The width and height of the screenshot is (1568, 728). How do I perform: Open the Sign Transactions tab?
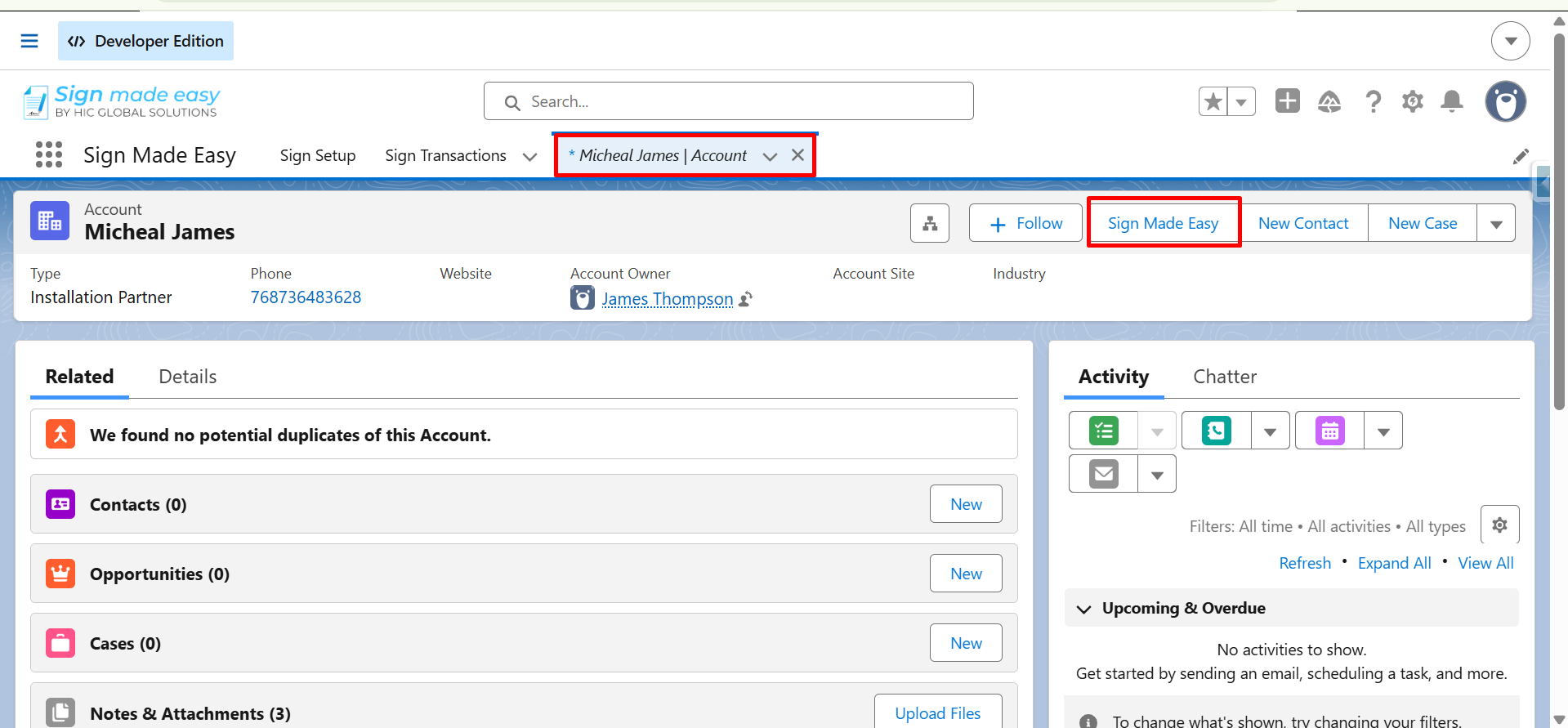point(446,155)
